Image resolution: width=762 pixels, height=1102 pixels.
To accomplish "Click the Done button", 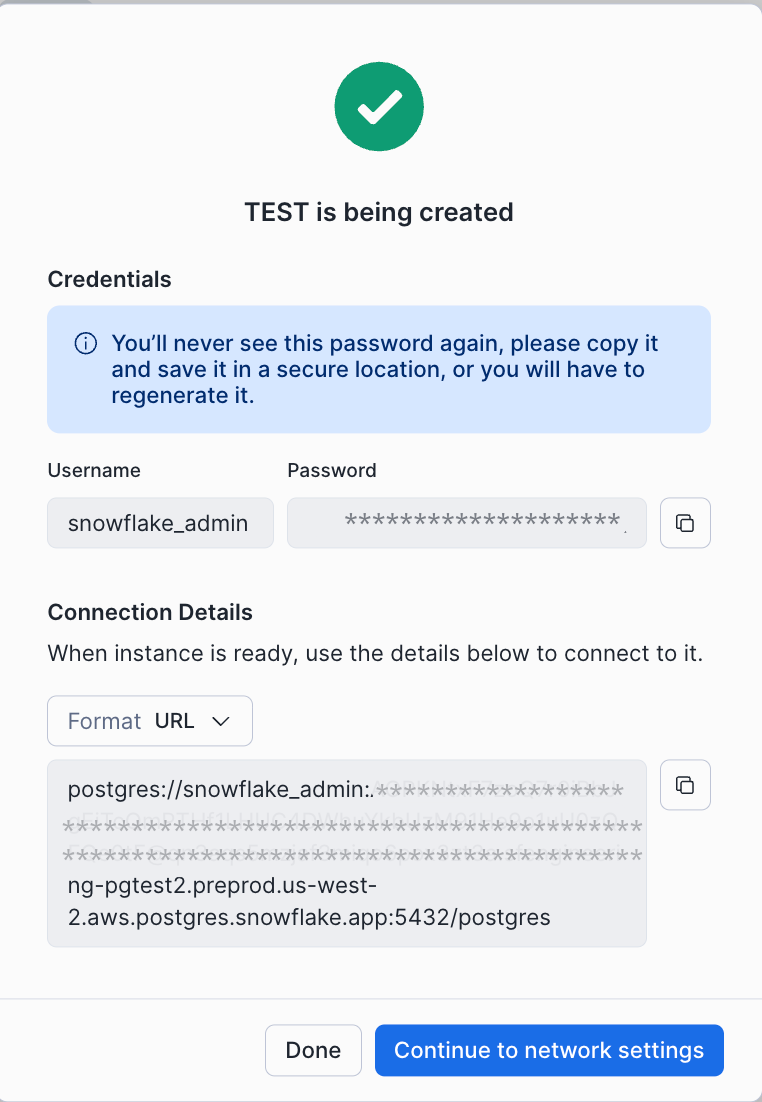I will click(312, 1050).
